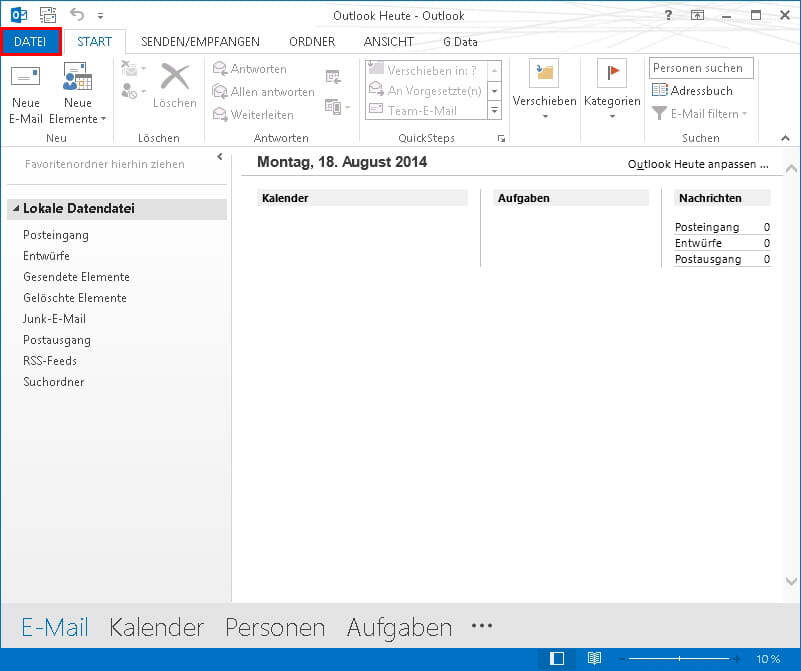Image resolution: width=801 pixels, height=671 pixels.
Task: Open Suchordner folder
Action: click(54, 381)
